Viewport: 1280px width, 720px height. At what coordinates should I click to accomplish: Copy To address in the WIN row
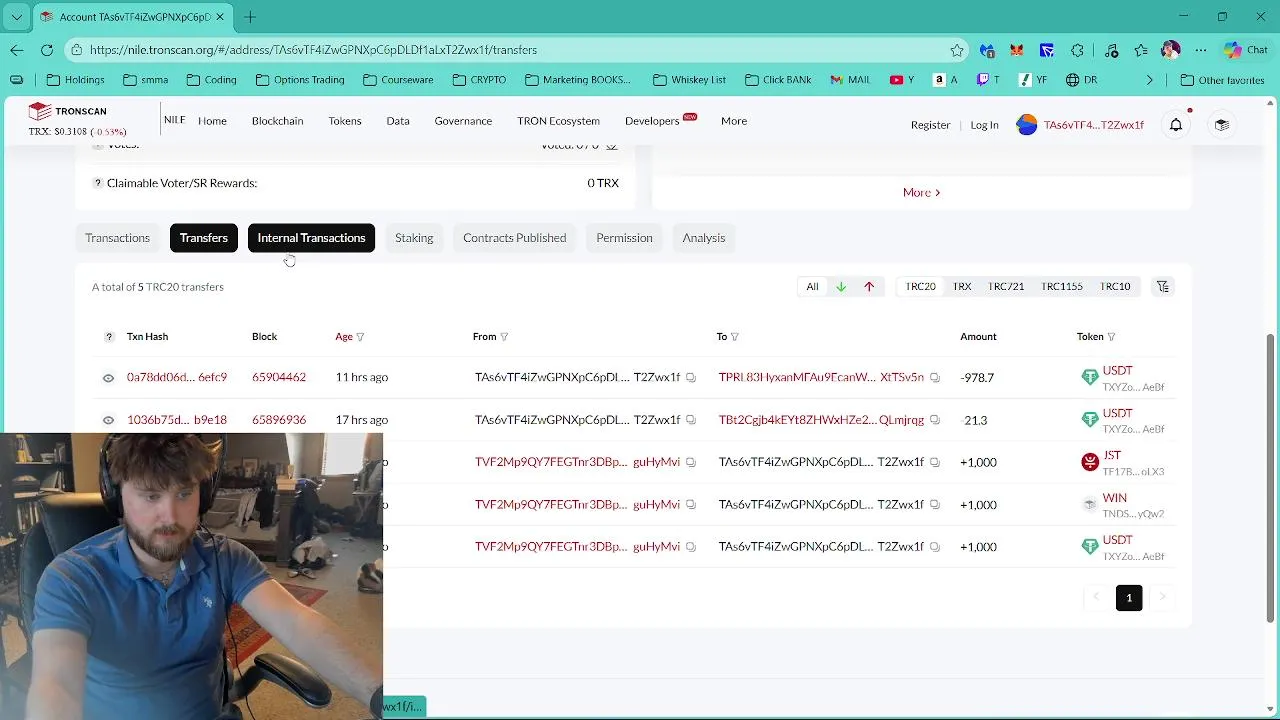[x=934, y=505]
